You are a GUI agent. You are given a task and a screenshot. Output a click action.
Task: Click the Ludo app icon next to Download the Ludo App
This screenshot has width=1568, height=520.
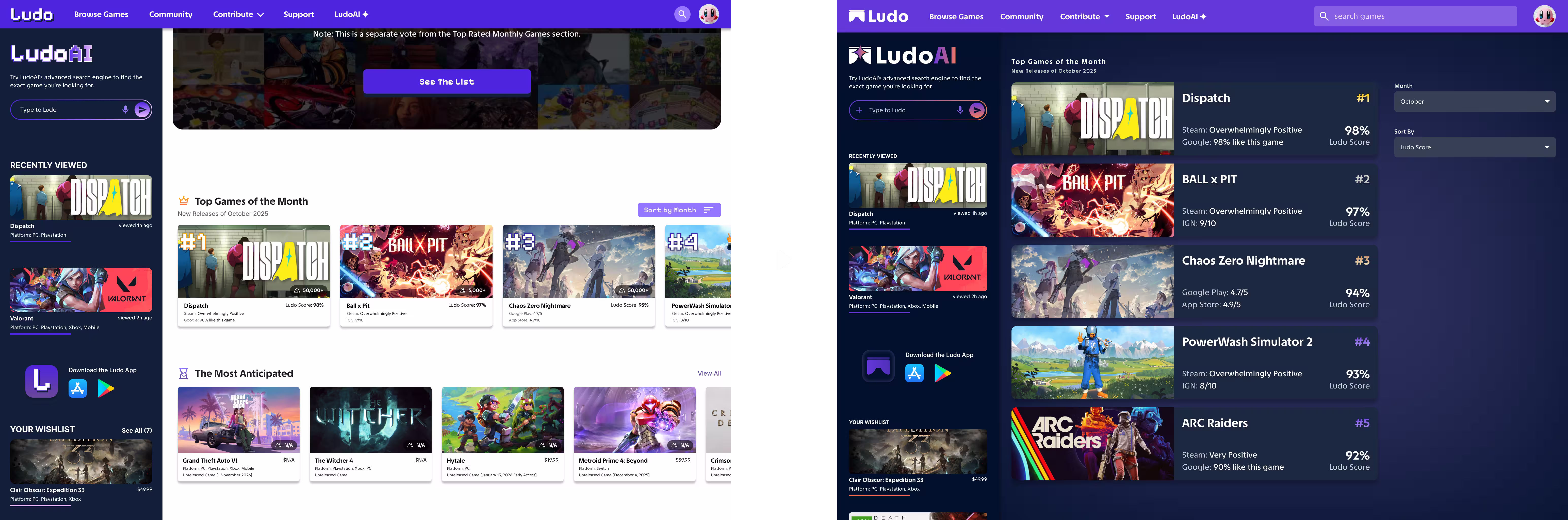(x=41, y=382)
